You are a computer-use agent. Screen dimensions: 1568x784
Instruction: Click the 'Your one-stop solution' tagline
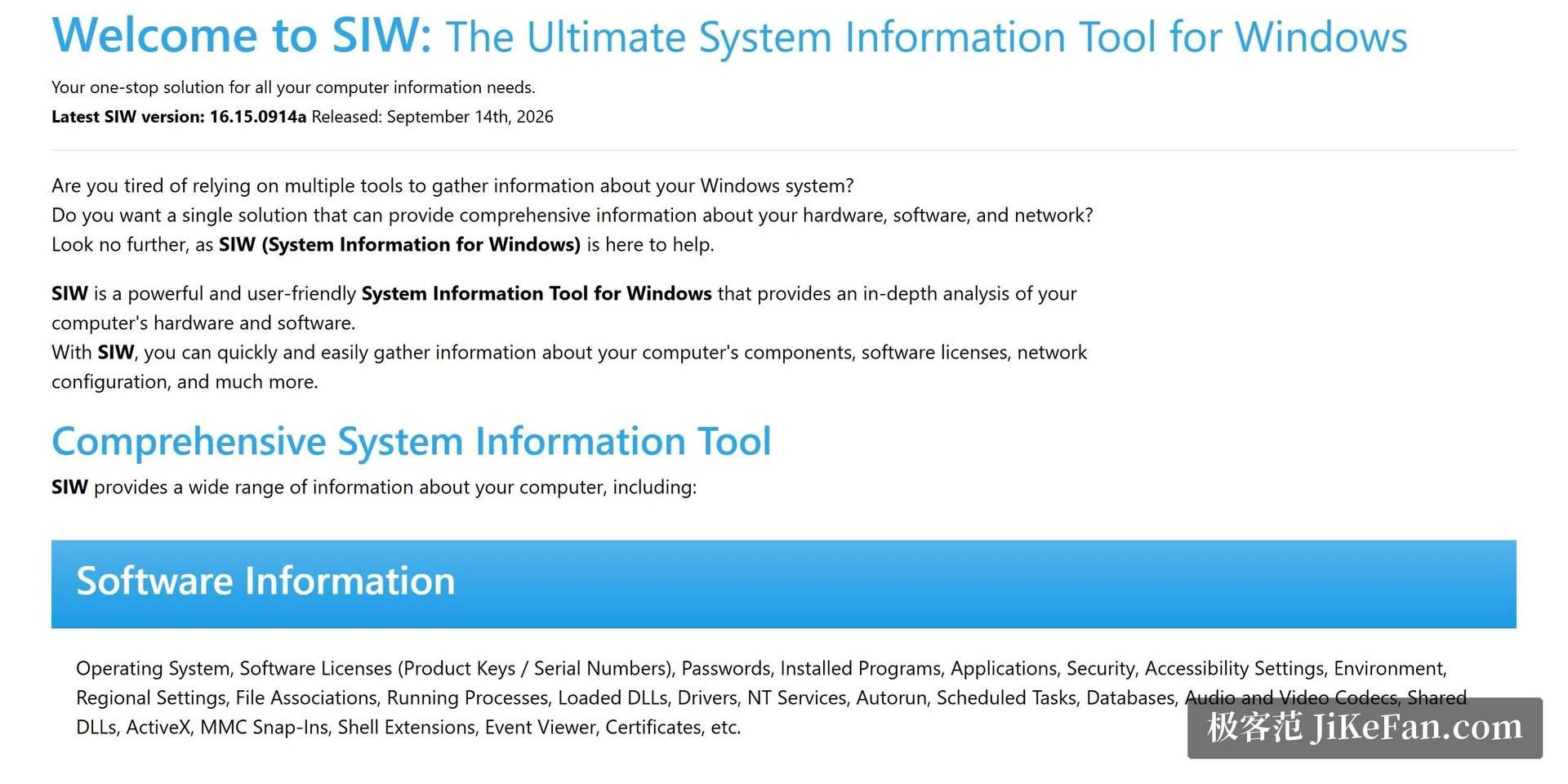point(293,87)
